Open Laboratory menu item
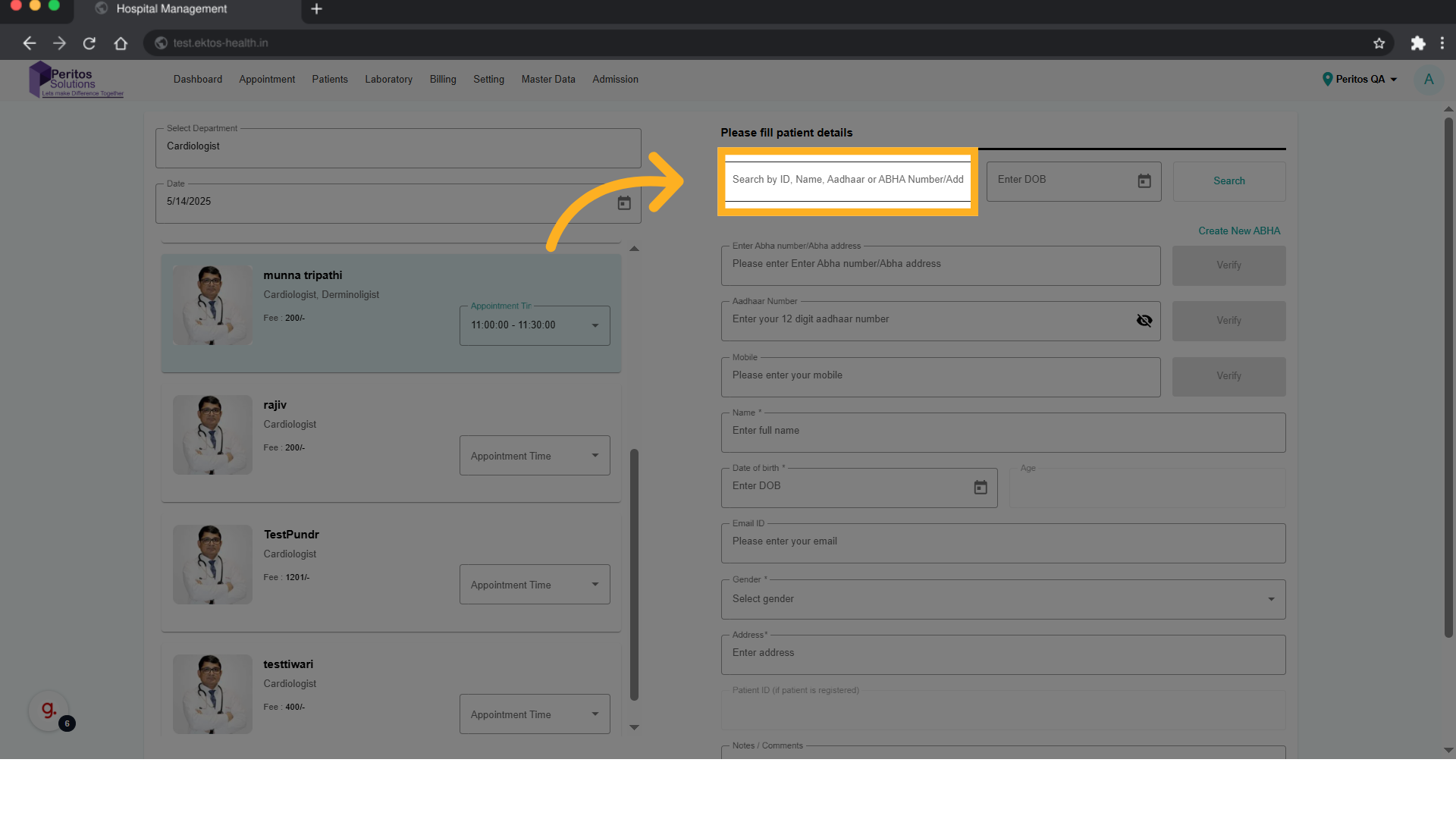This screenshot has height=819, width=1456. [388, 80]
